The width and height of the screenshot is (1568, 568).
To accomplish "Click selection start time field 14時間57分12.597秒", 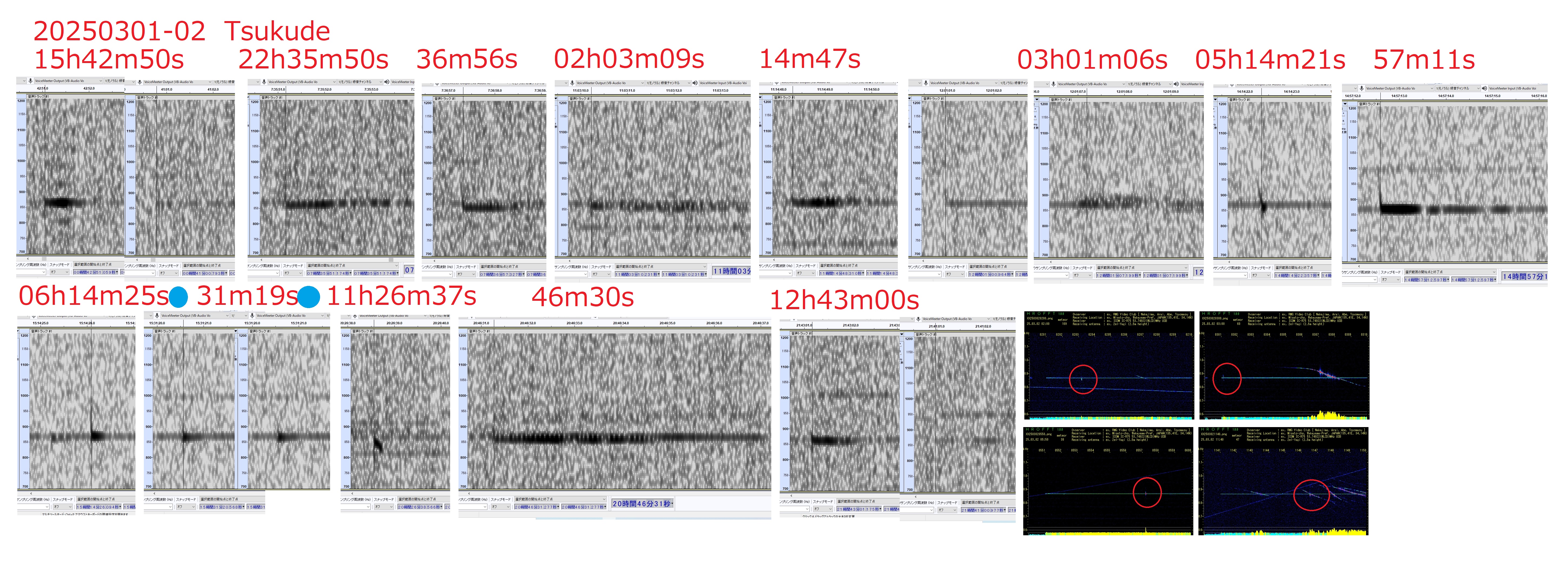I will click(x=1426, y=279).
